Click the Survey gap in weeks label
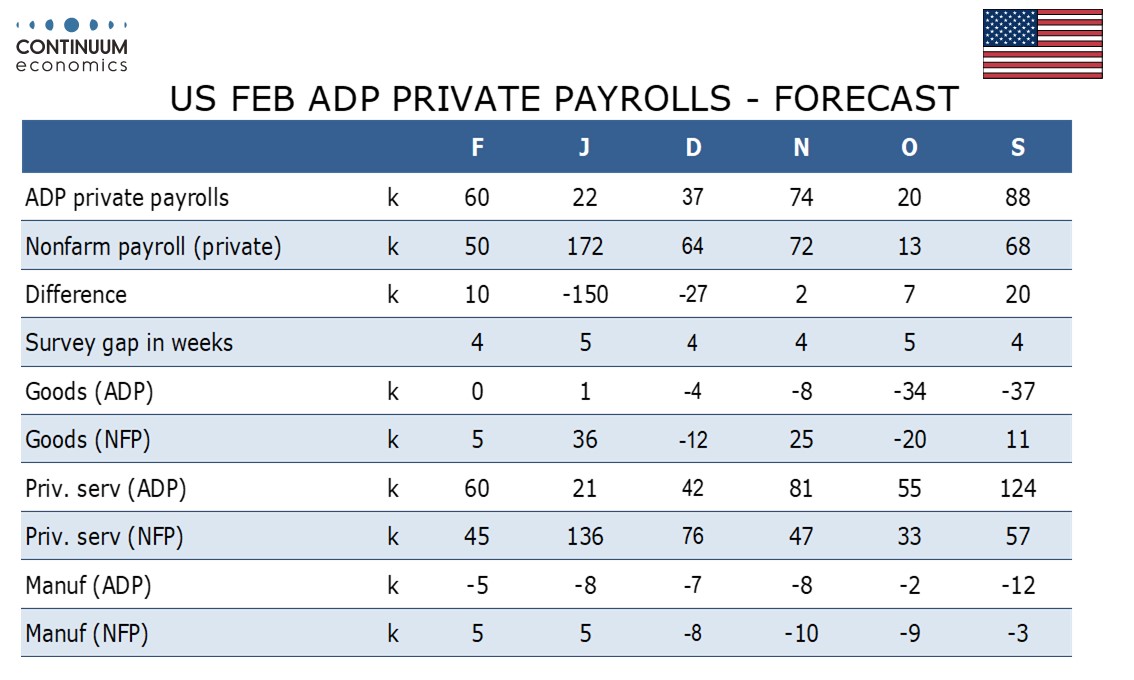Viewport: 1134px width, 680px height. pos(129,343)
